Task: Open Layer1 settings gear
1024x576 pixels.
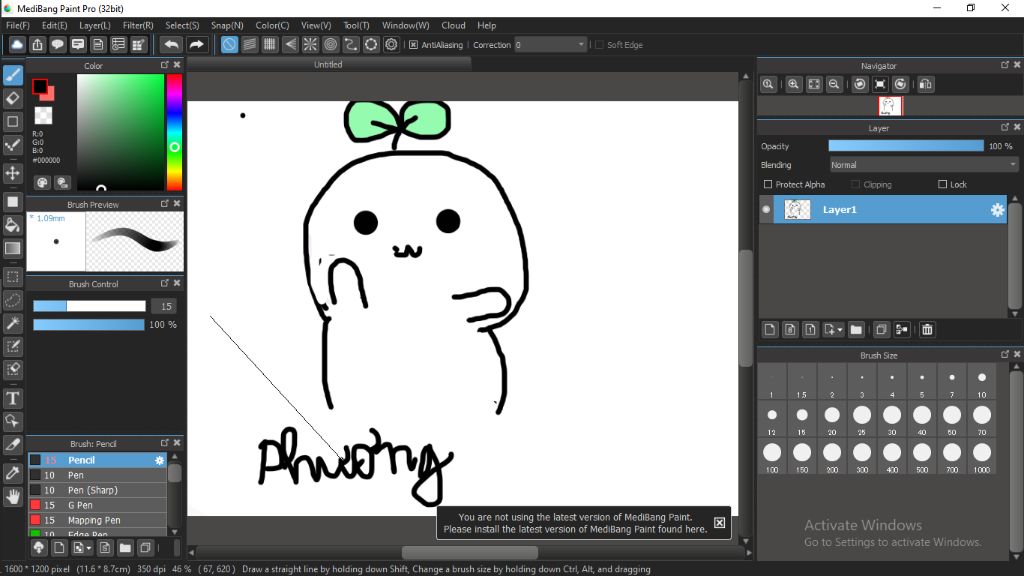Action: [997, 210]
